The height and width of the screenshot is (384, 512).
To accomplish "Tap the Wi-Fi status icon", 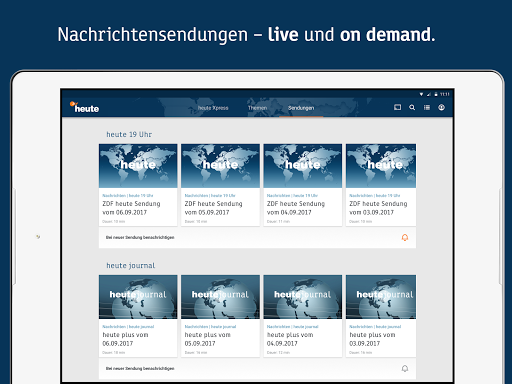I will pos(421,94).
